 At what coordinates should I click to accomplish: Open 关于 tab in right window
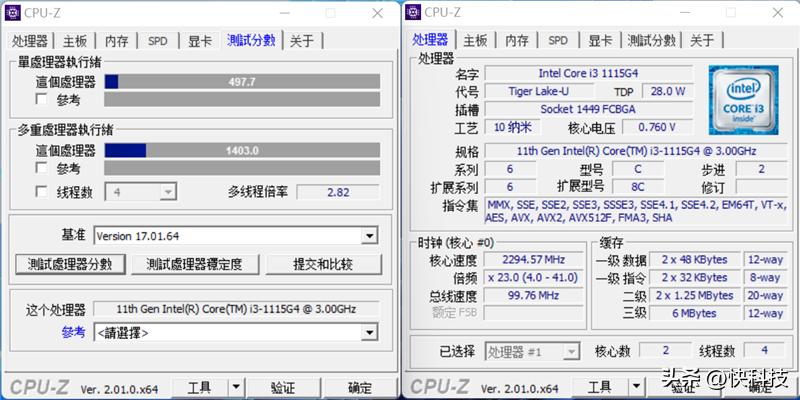click(702, 41)
